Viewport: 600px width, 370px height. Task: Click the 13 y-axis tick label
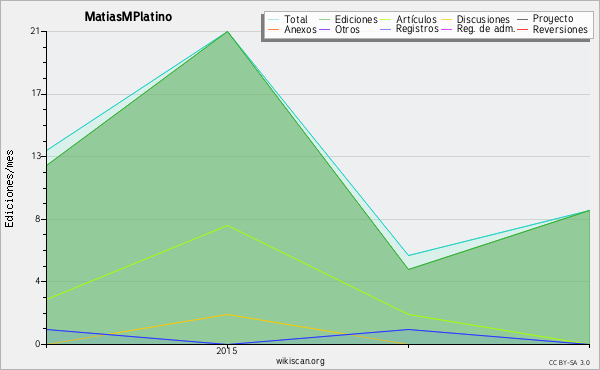(x=35, y=156)
